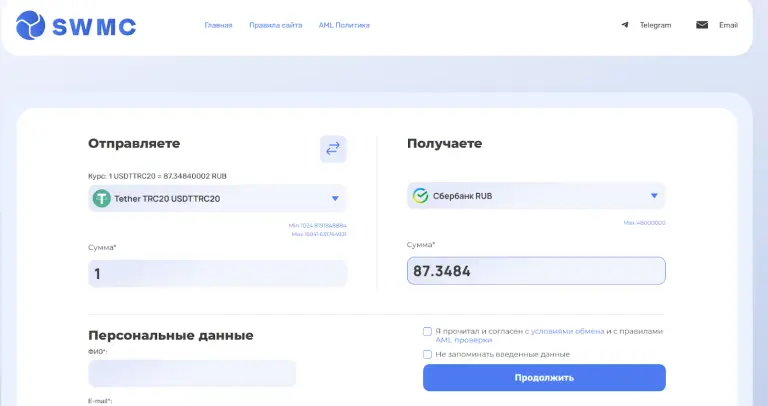Focus the send amount Сумма field

pyautogui.click(x=217, y=273)
